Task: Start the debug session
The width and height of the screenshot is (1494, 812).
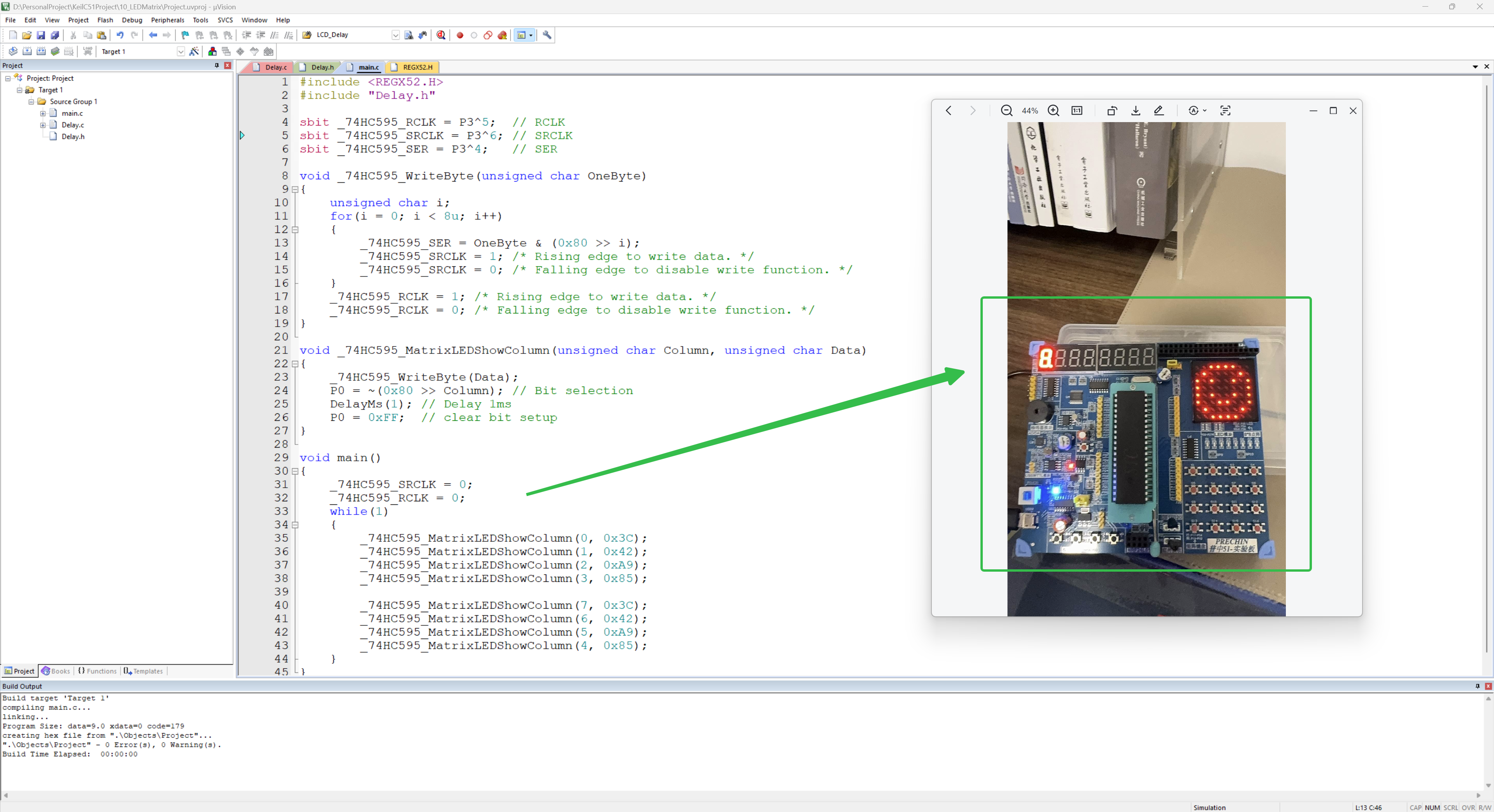Action: click(x=441, y=35)
